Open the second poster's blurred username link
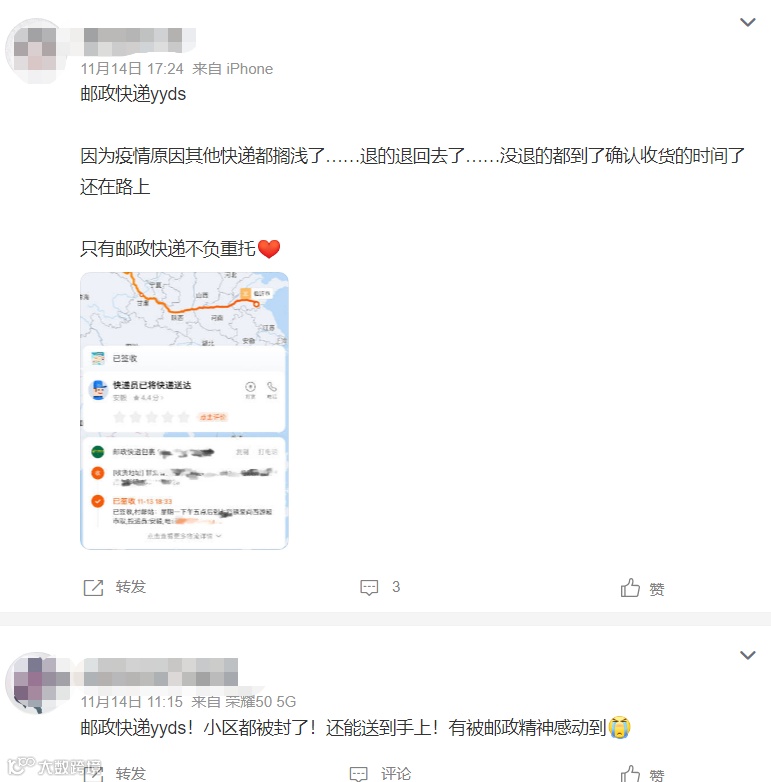Viewport: 771px width, 782px height. click(x=160, y=672)
